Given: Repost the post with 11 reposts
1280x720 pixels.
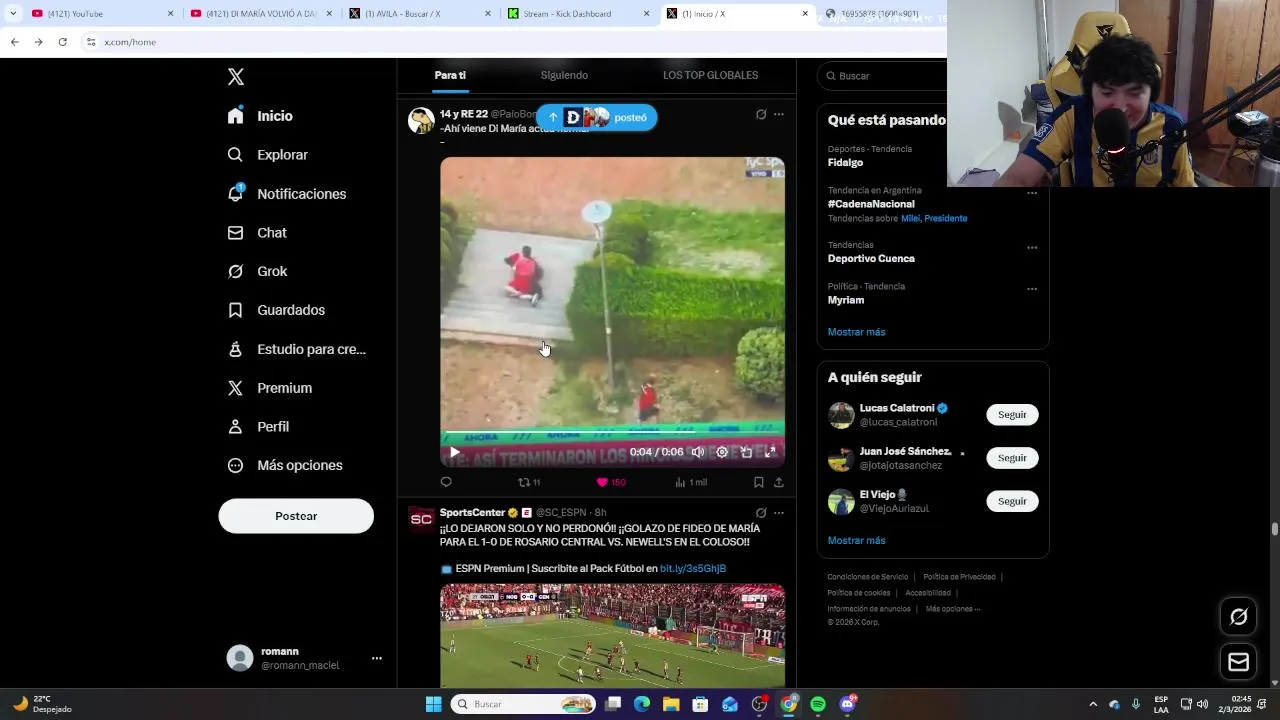Looking at the screenshot, I should pos(529,482).
